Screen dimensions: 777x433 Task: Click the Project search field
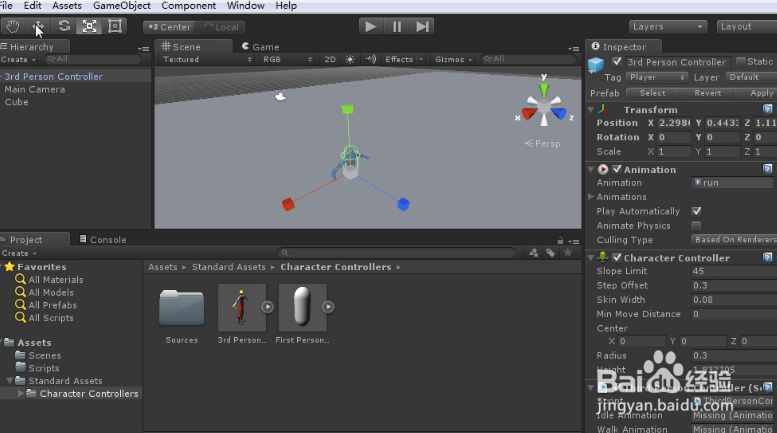(396, 253)
